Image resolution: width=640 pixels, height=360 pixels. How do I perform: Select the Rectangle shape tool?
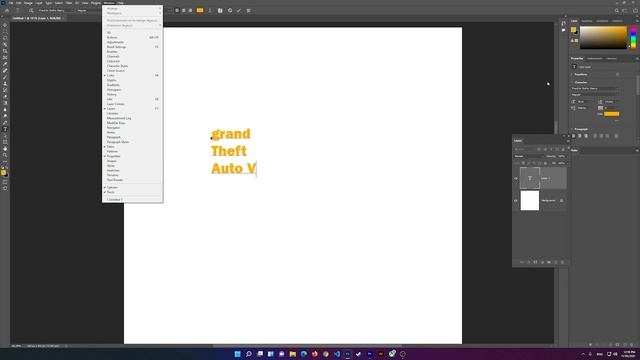point(5,142)
